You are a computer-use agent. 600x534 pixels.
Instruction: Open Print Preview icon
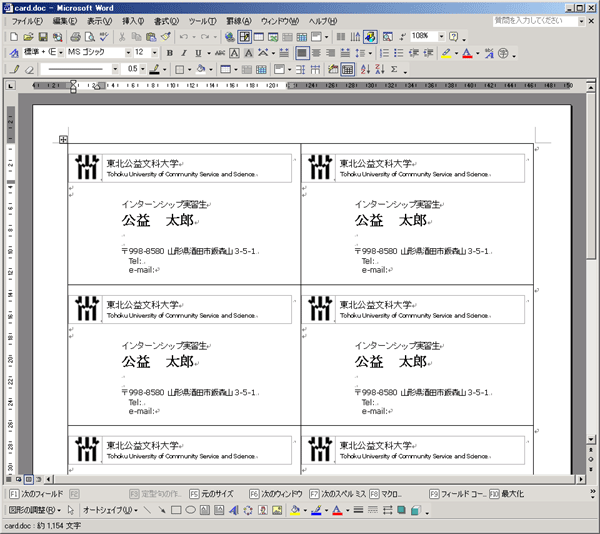tap(90, 37)
